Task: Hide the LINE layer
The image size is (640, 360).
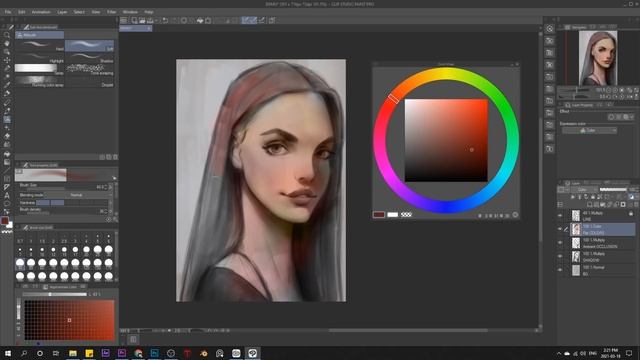Action: (560, 216)
